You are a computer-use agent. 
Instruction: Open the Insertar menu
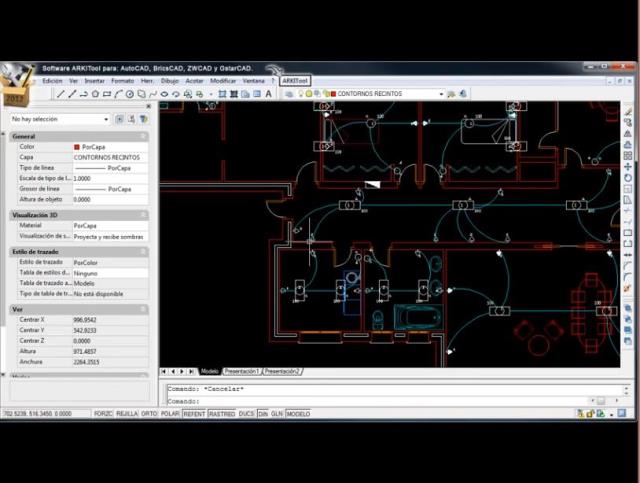click(94, 81)
